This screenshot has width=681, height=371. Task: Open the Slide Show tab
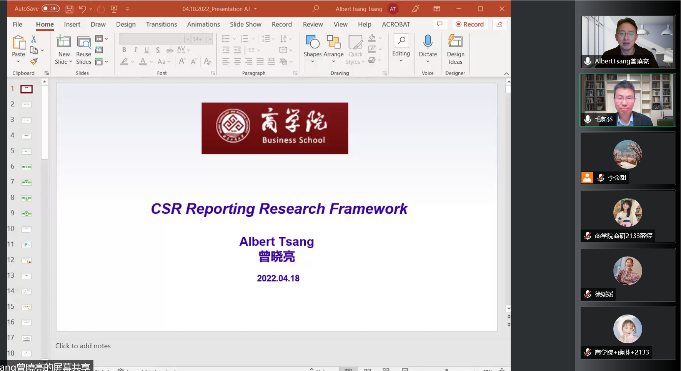[x=245, y=24]
